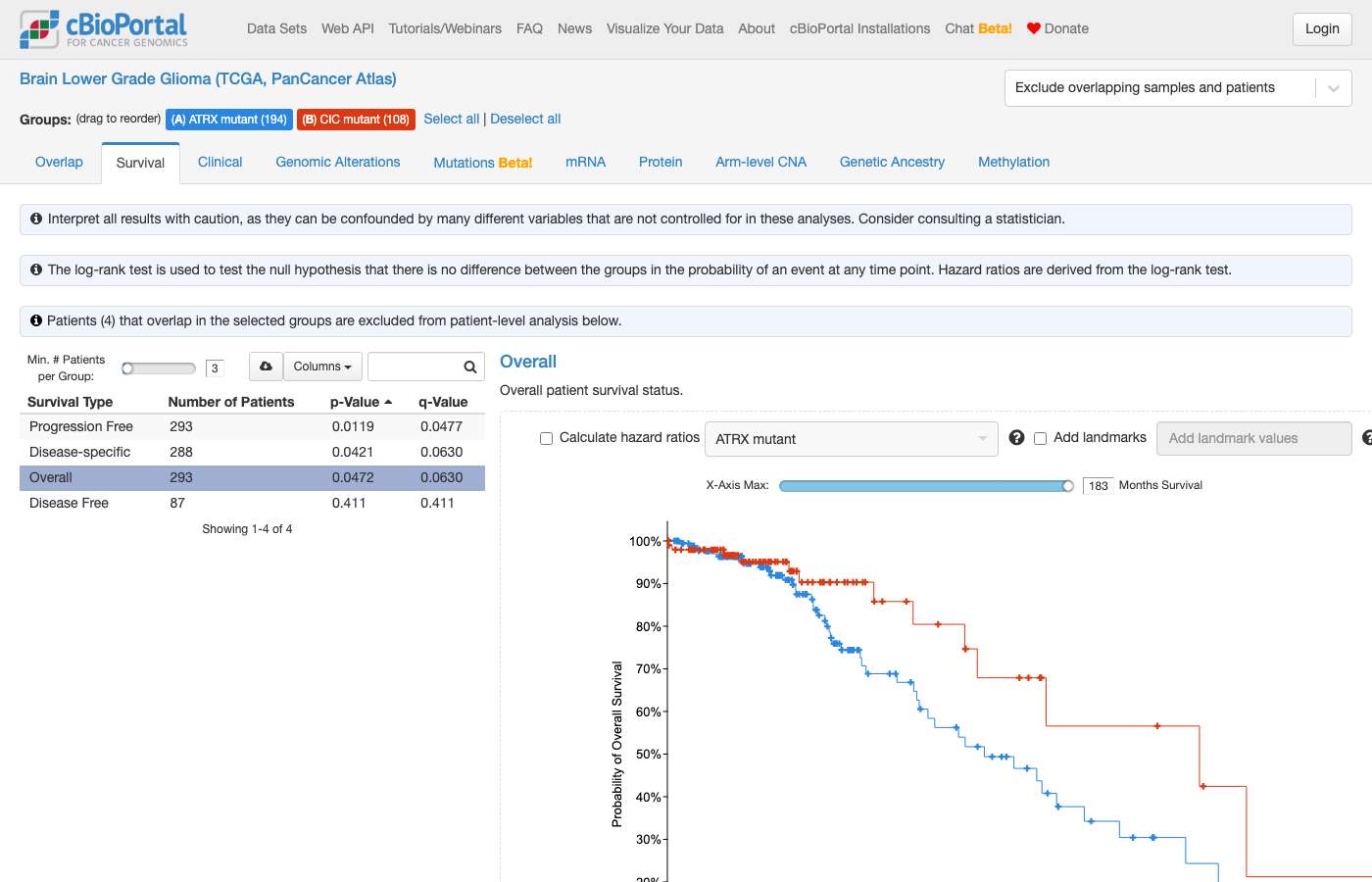The height and width of the screenshot is (882, 1372).
Task: Click the download data cloud icon
Action: (x=266, y=367)
